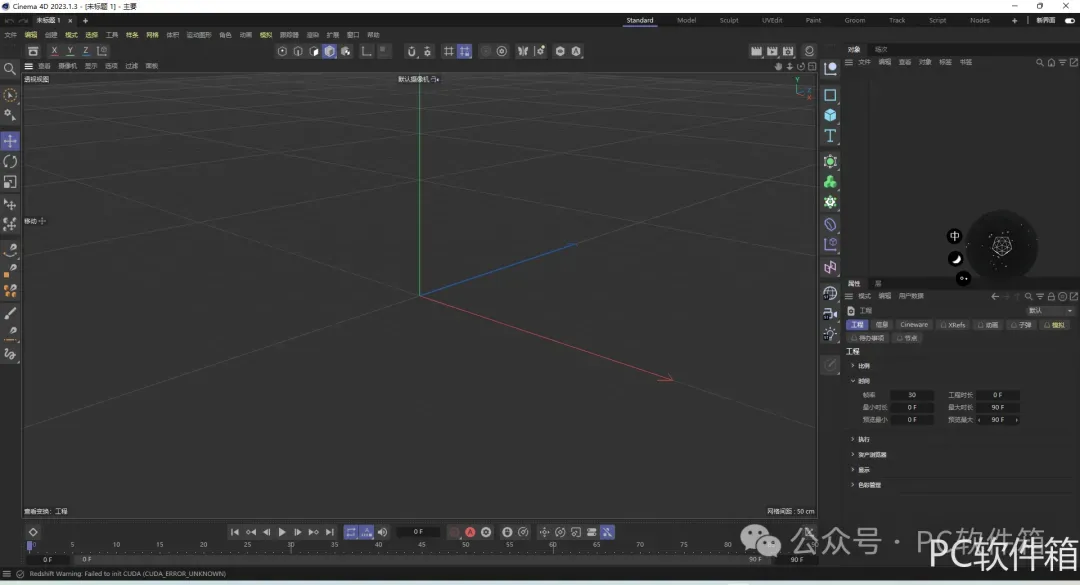Open the green MoGraph cloner icon

click(x=831, y=182)
